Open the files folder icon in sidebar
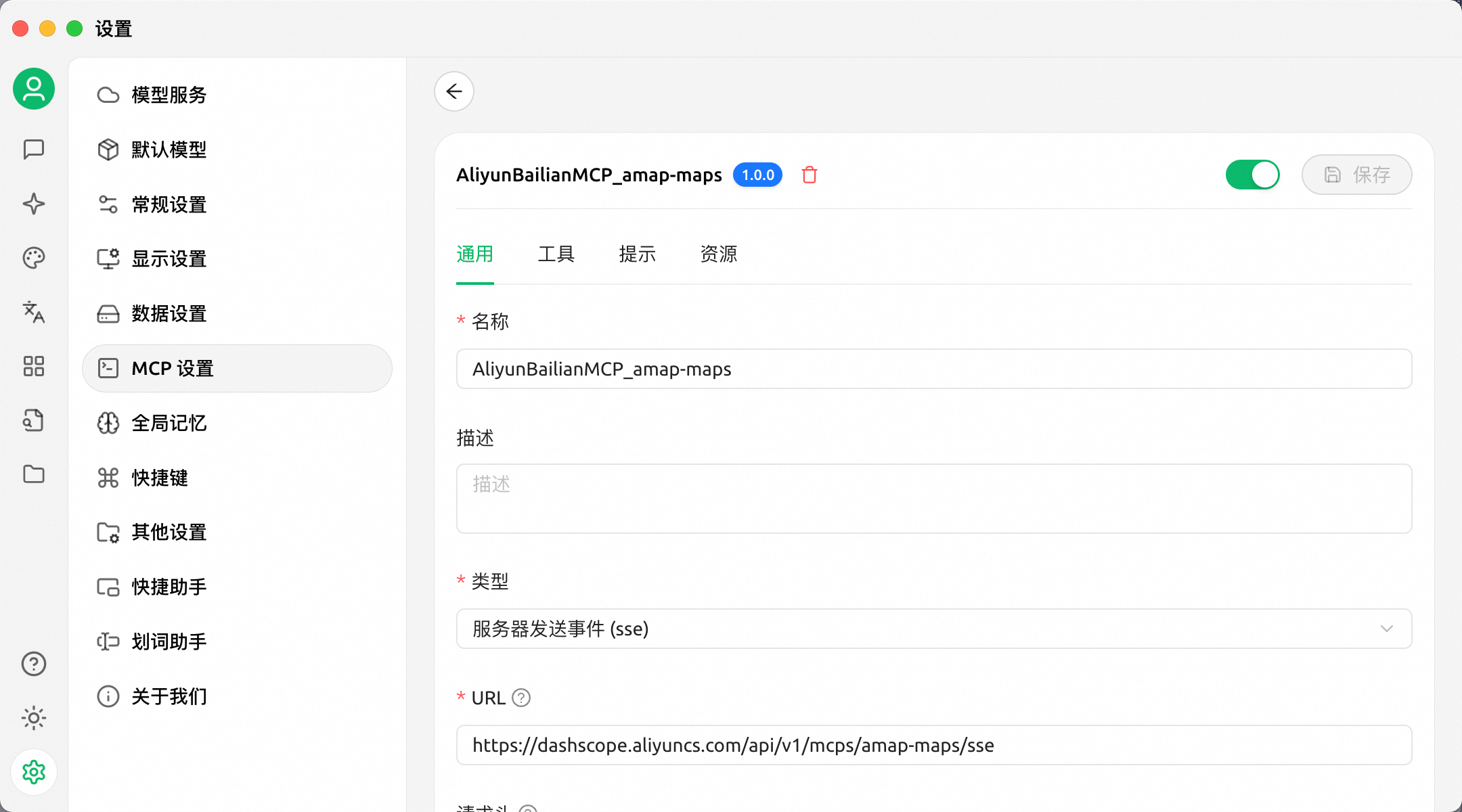 [x=34, y=474]
